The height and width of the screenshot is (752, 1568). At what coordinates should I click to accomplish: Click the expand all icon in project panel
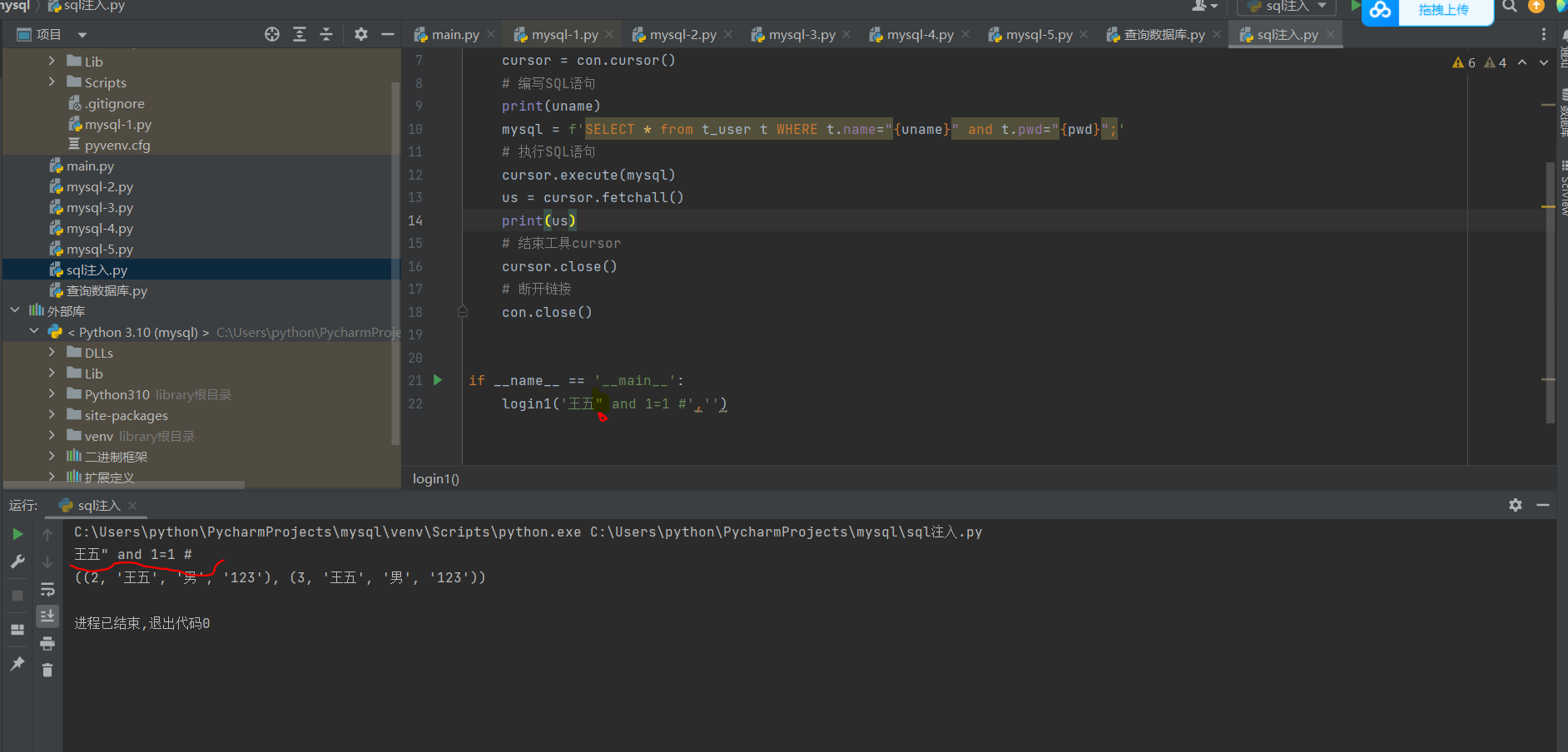click(x=300, y=34)
